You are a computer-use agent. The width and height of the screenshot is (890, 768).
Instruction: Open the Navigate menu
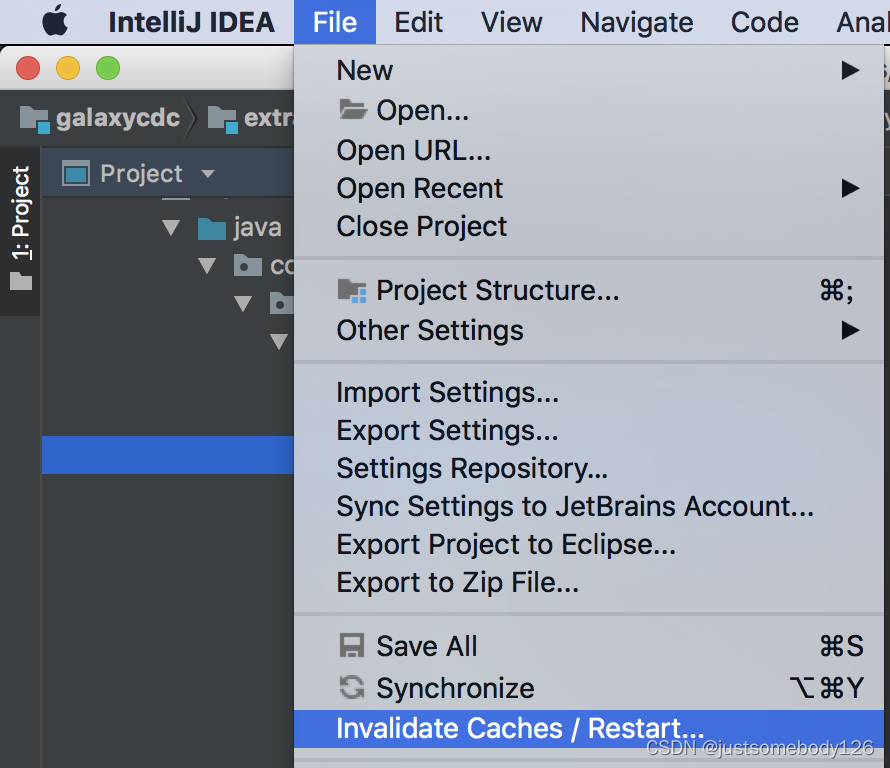coord(636,22)
